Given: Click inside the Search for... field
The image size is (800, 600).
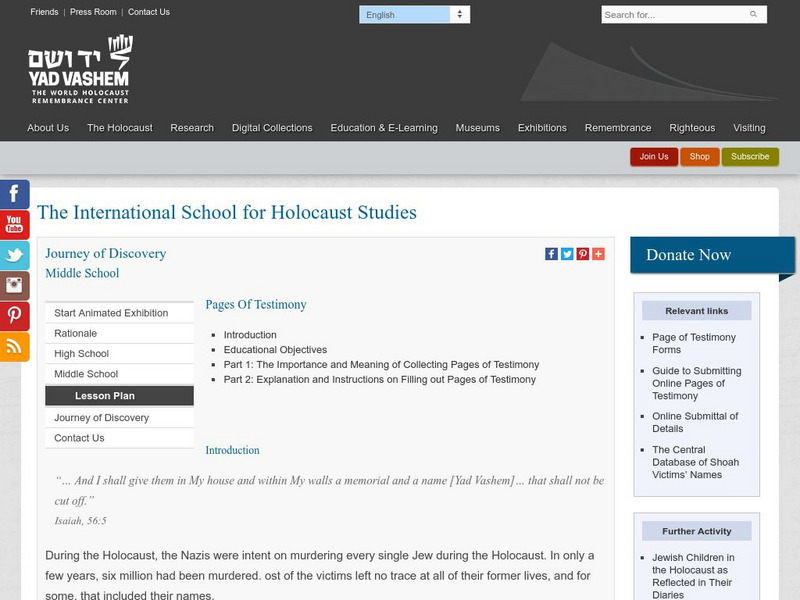Looking at the screenshot, I should pyautogui.click(x=672, y=15).
